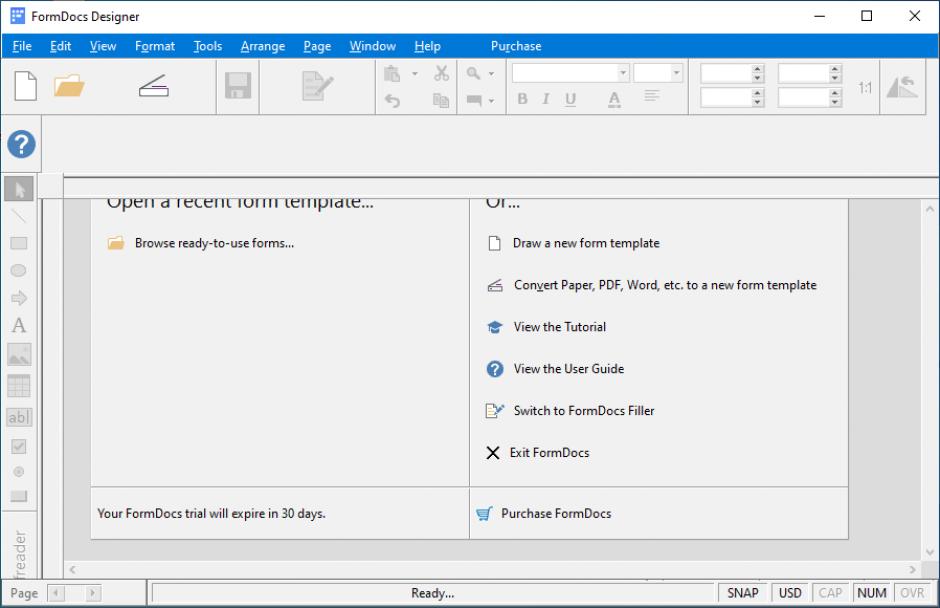Select the radio button field tool

19,472
